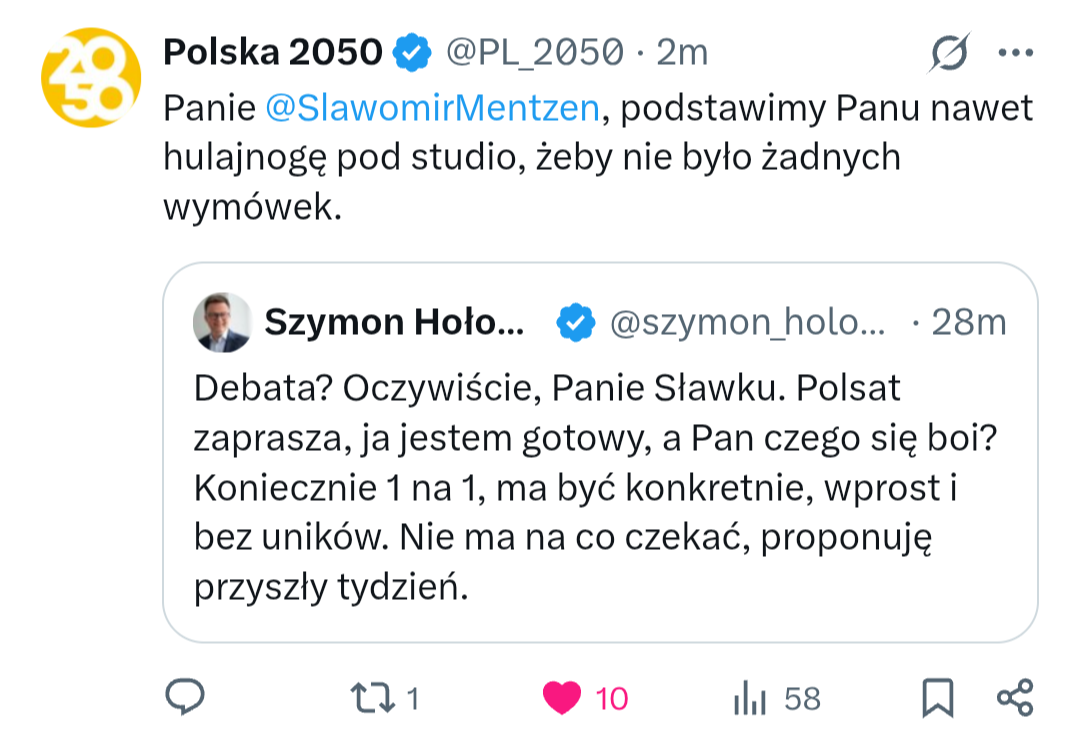Viewport: 1080px width, 744px height.
Task: Open the @szymon_holo... handle in quote
Action: tap(747, 322)
